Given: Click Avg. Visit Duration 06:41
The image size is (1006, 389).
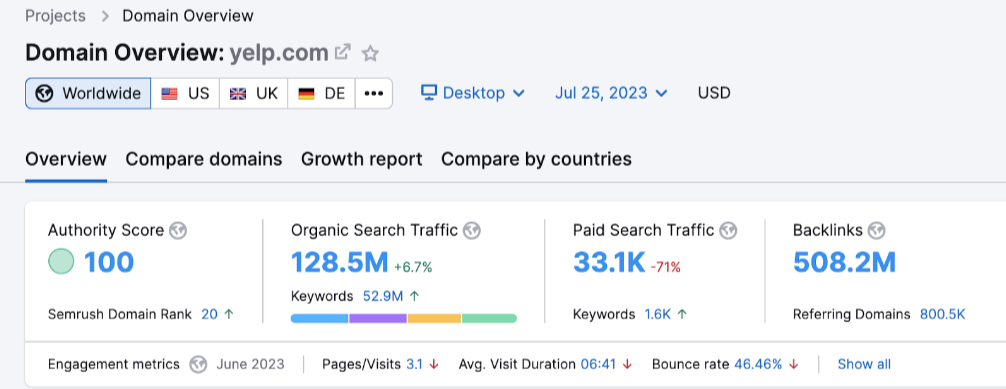Looking at the screenshot, I should point(599,365).
